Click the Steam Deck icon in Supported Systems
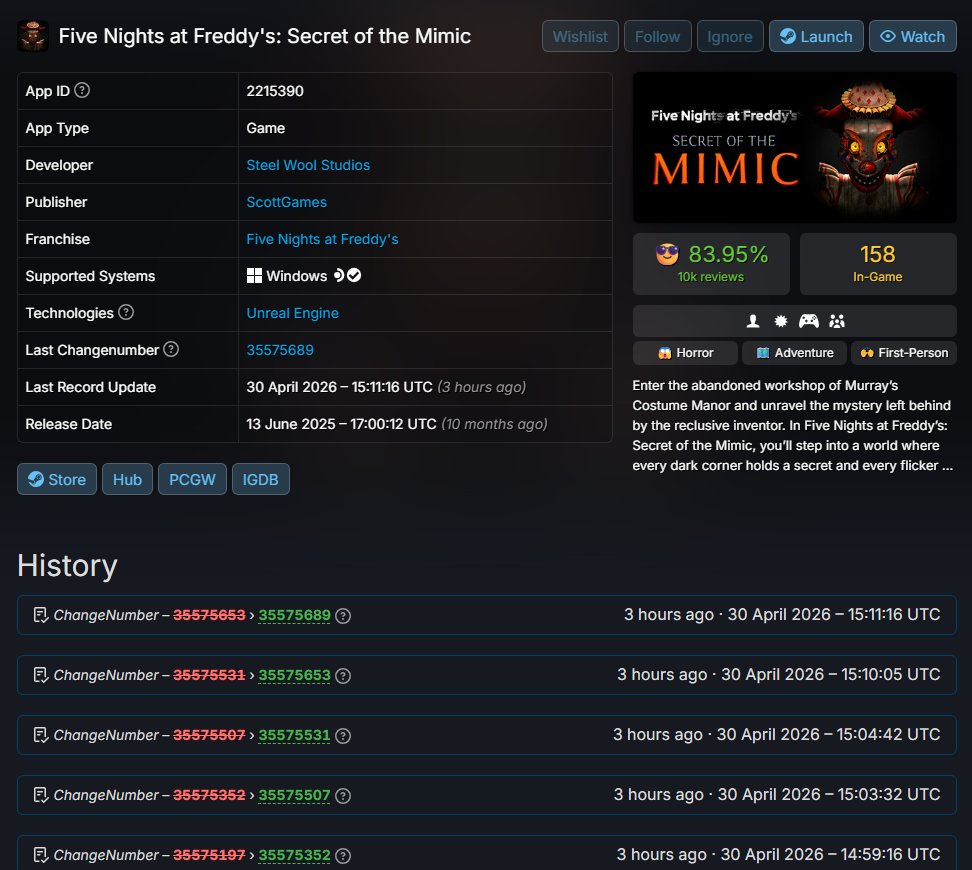 338,275
